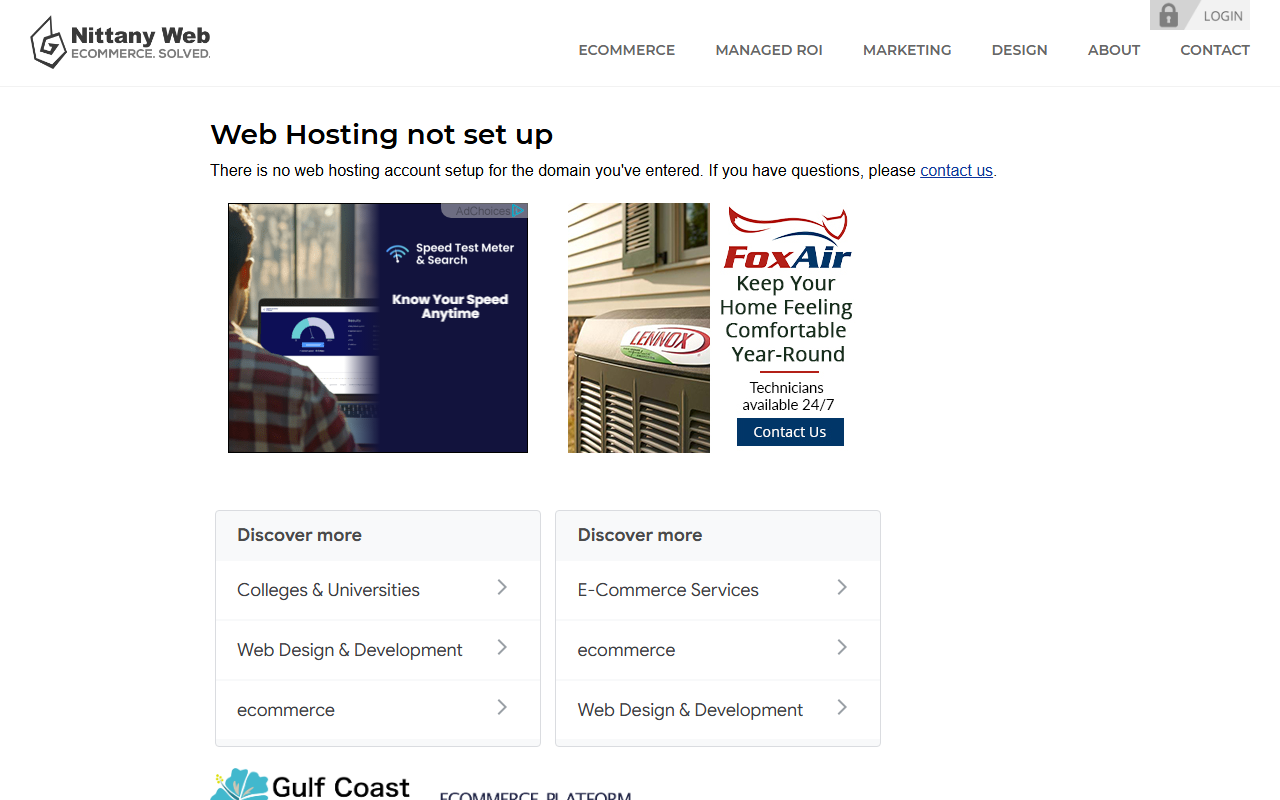This screenshot has width=1280, height=800.
Task: Go to the CONTACT page
Action: click(x=1215, y=50)
